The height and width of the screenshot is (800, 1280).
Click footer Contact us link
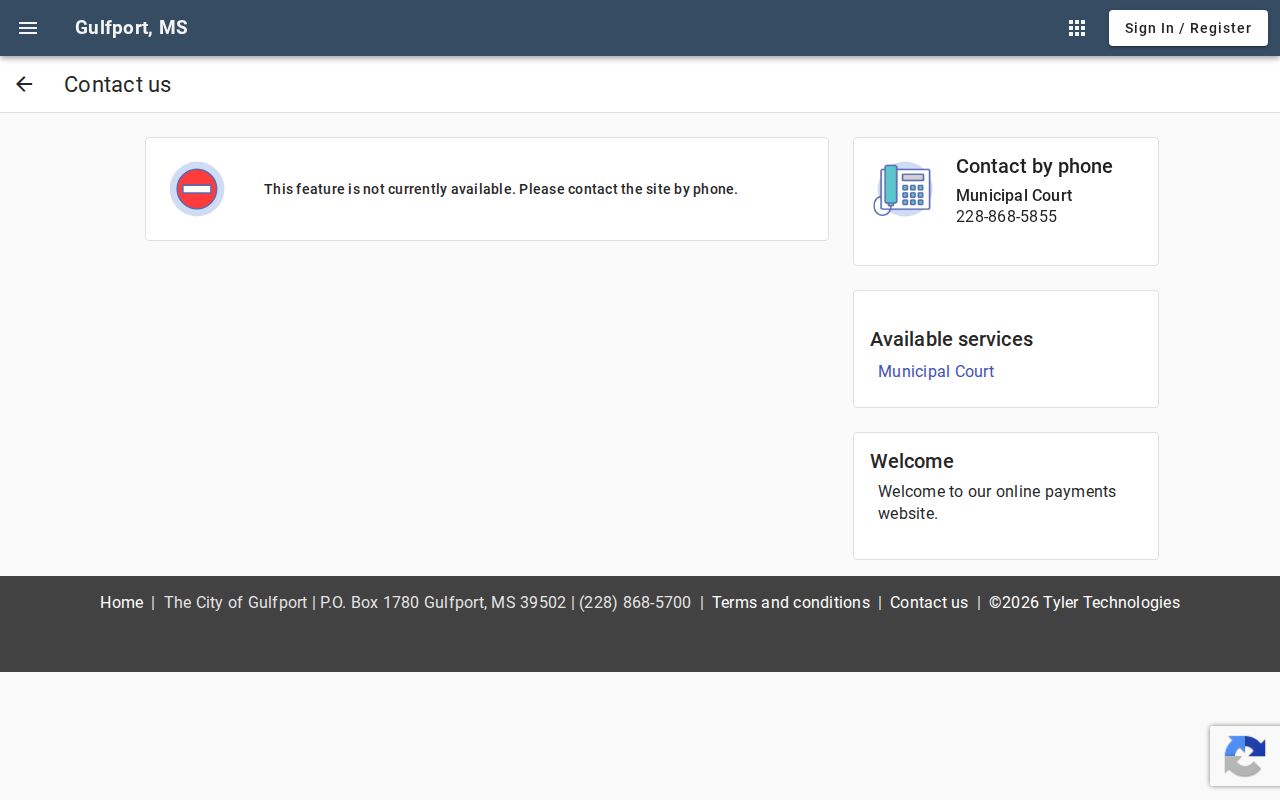pos(929,602)
